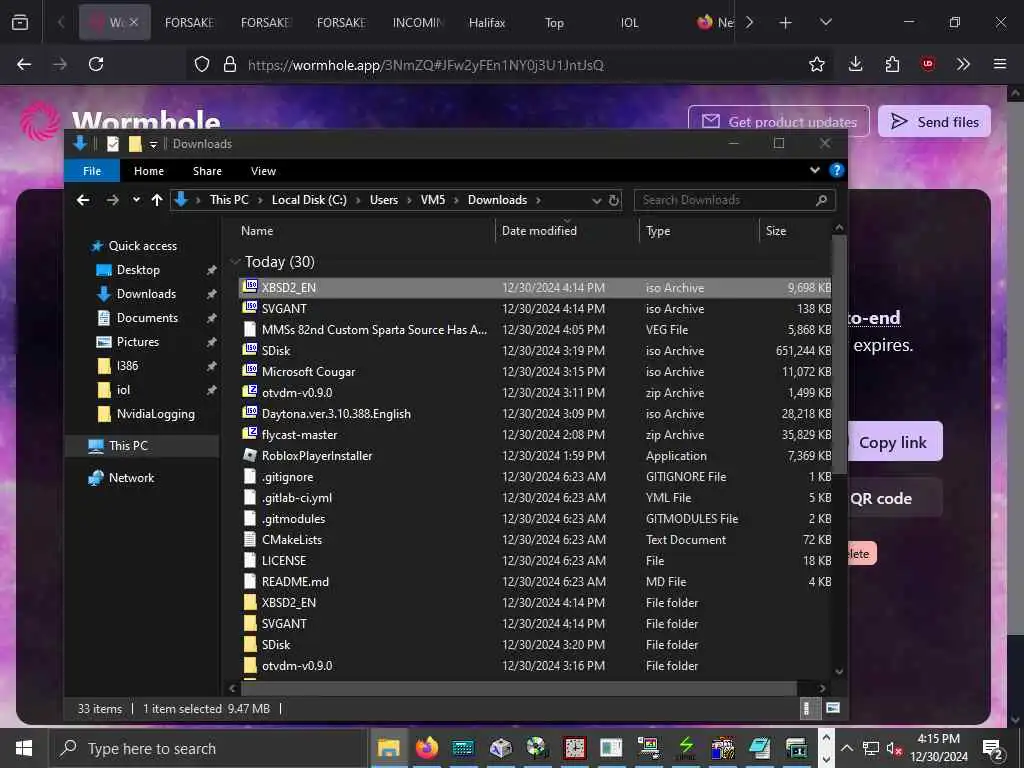Open the Firefox downloads panel icon
Screen dimensions: 1024x768
pos(856,64)
